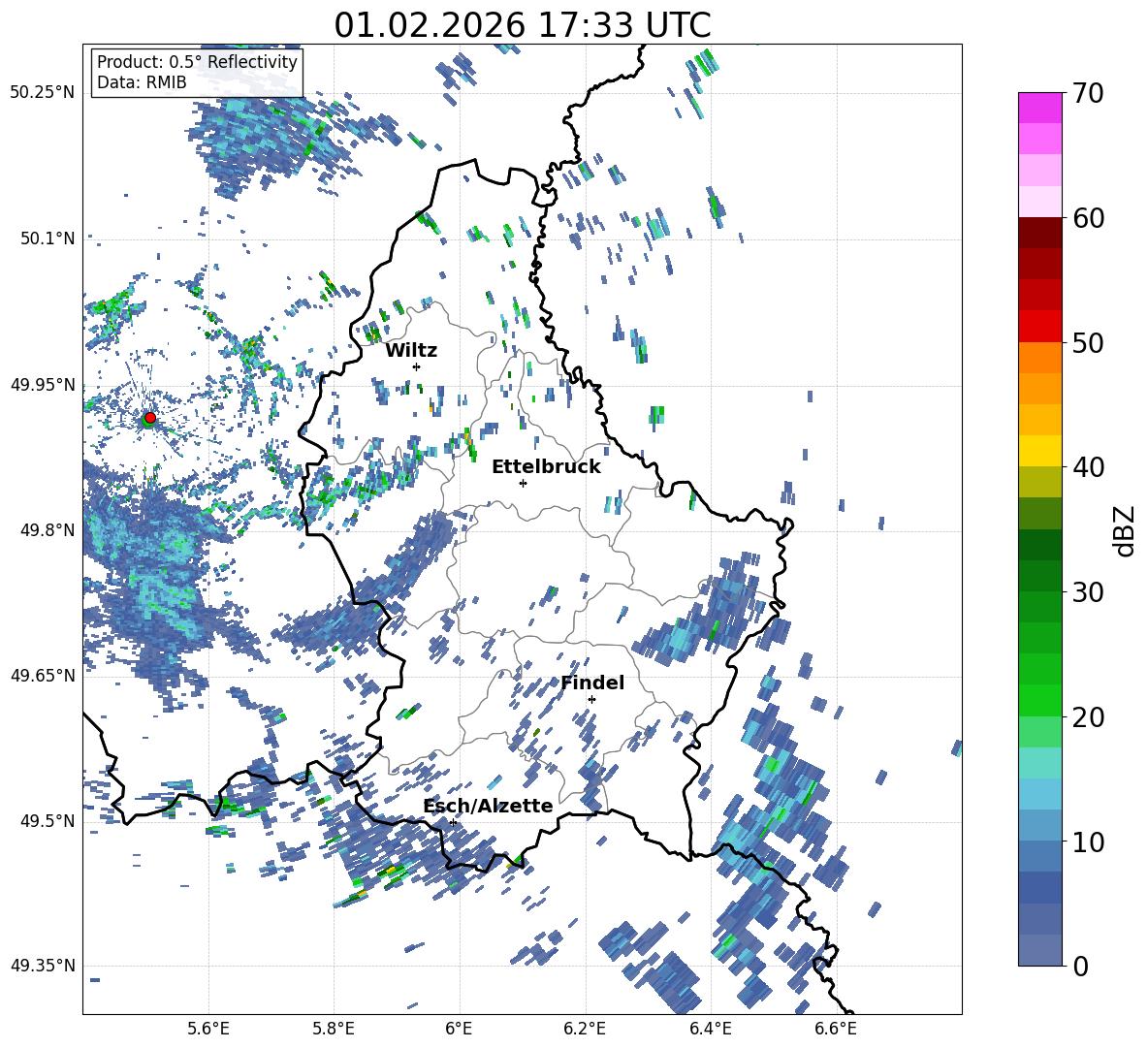
Task: Click the 49.65°N latitude label
Action: pyautogui.click(x=43, y=675)
